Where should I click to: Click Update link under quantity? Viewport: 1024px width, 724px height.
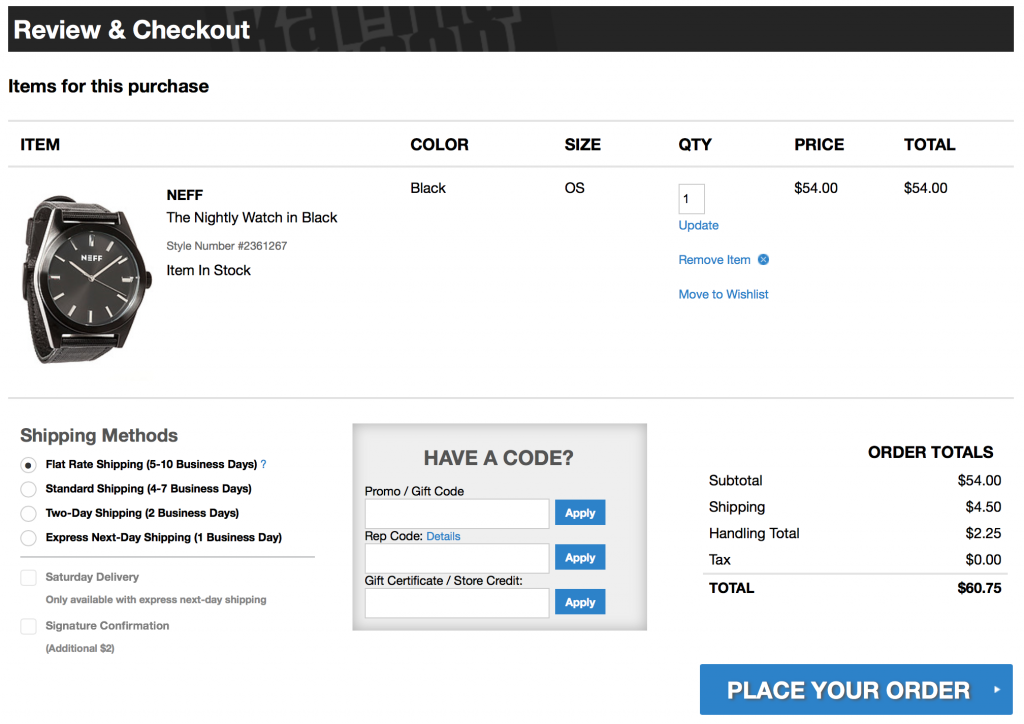pyautogui.click(x=698, y=226)
